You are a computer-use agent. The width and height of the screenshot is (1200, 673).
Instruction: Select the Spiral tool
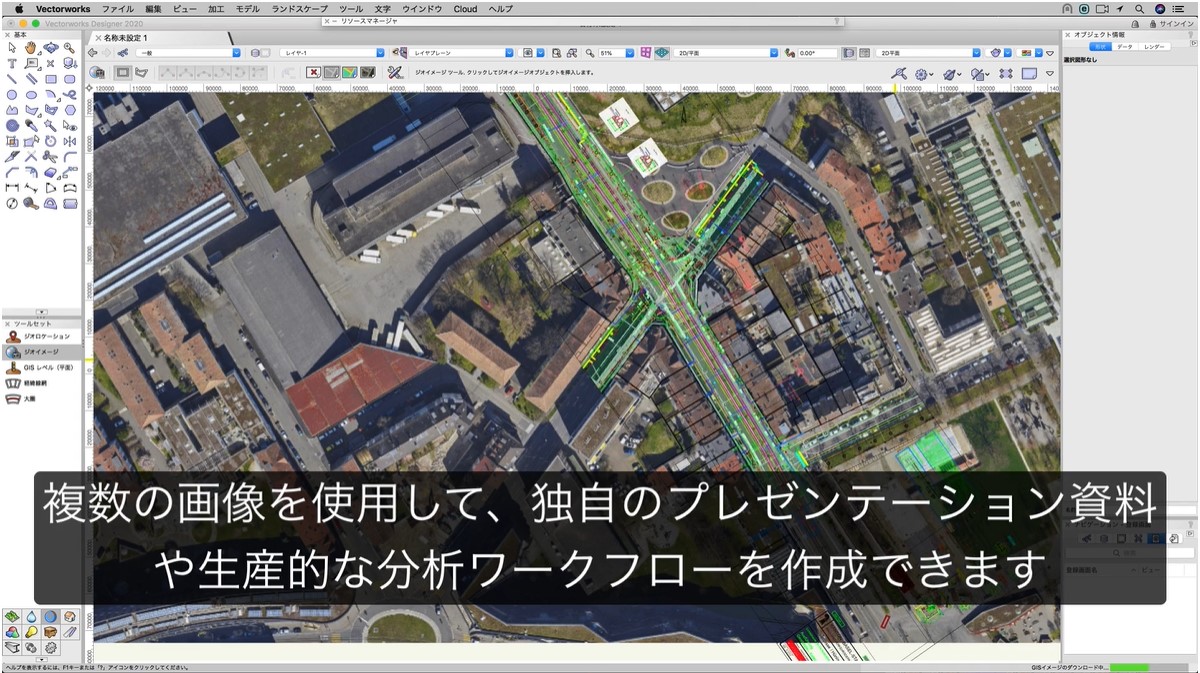[12, 126]
